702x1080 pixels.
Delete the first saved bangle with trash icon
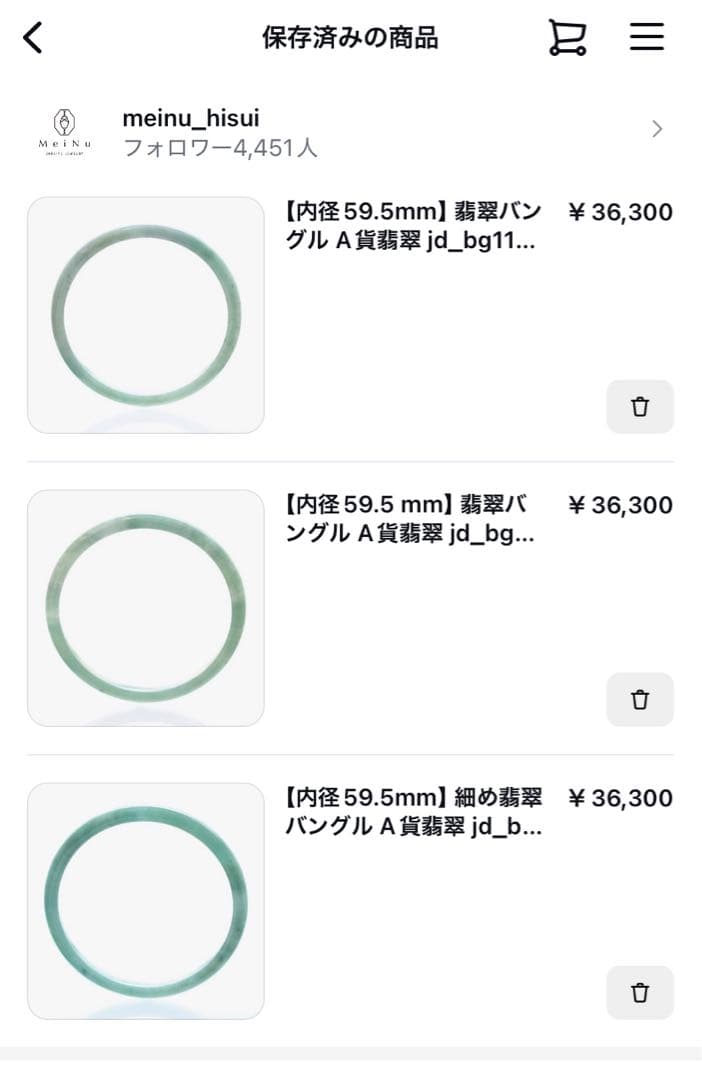(640, 407)
